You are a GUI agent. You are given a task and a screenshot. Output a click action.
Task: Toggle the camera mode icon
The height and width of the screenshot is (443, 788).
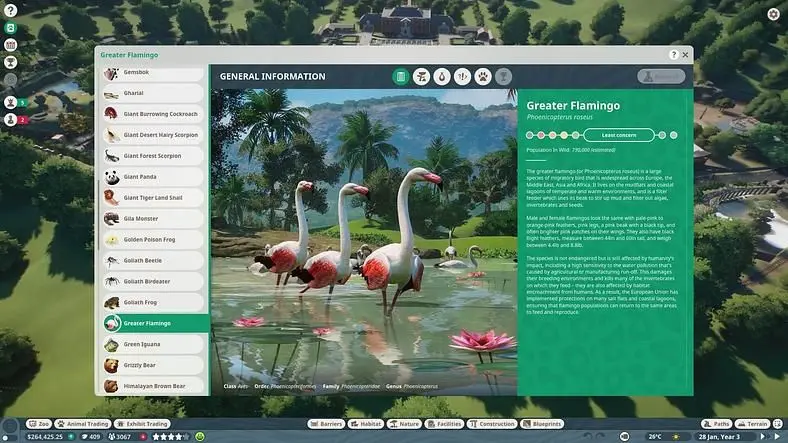pos(625,437)
